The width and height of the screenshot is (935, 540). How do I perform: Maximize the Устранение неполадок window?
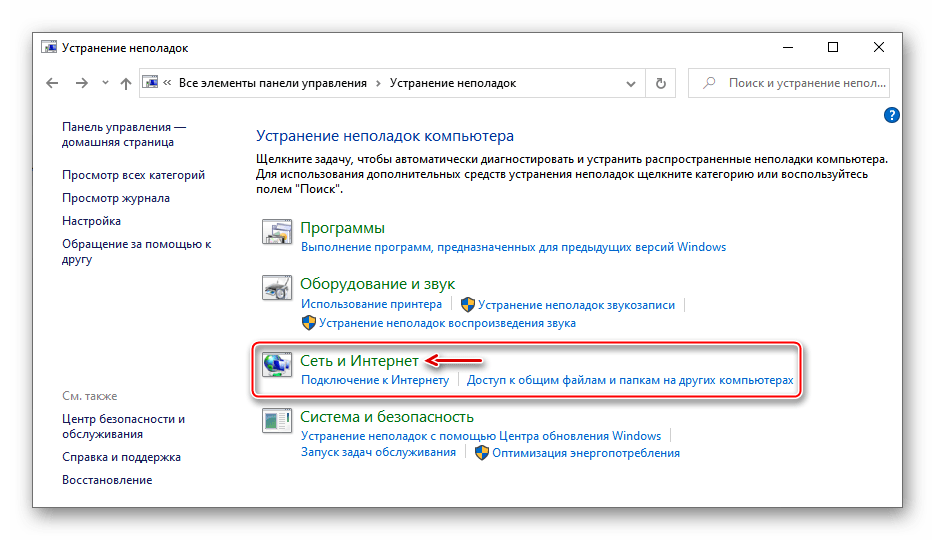[x=833, y=47]
